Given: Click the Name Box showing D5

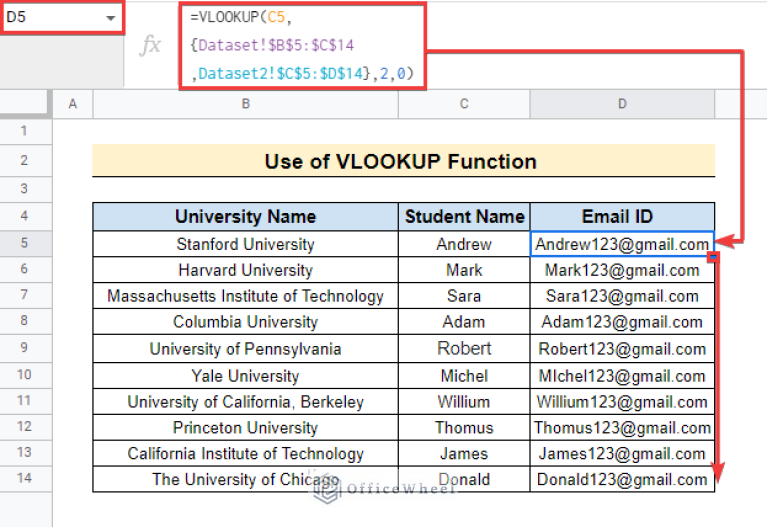Looking at the screenshot, I should (50, 18).
